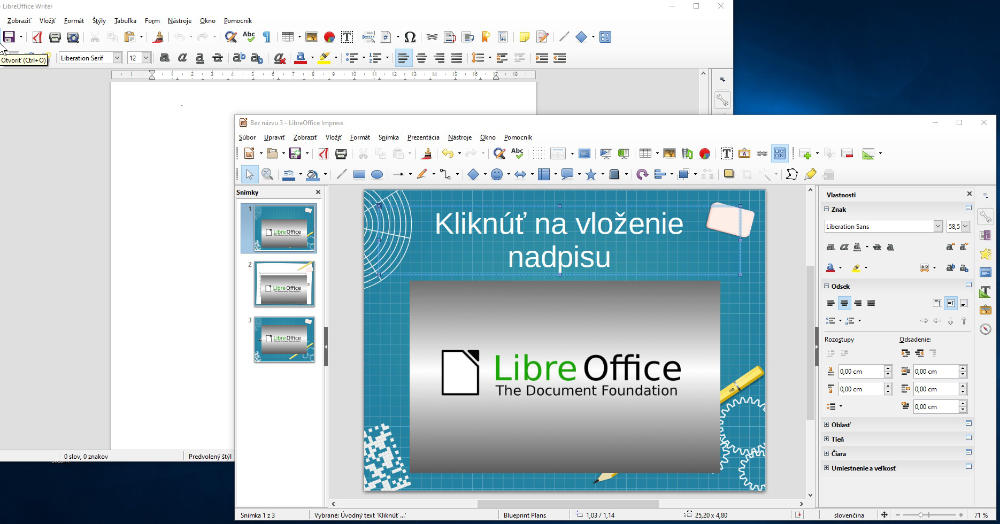Click Rotate tool in Impress
Image resolution: width=1000 pixels, height=524 pixels.
(x=642, y=174)
